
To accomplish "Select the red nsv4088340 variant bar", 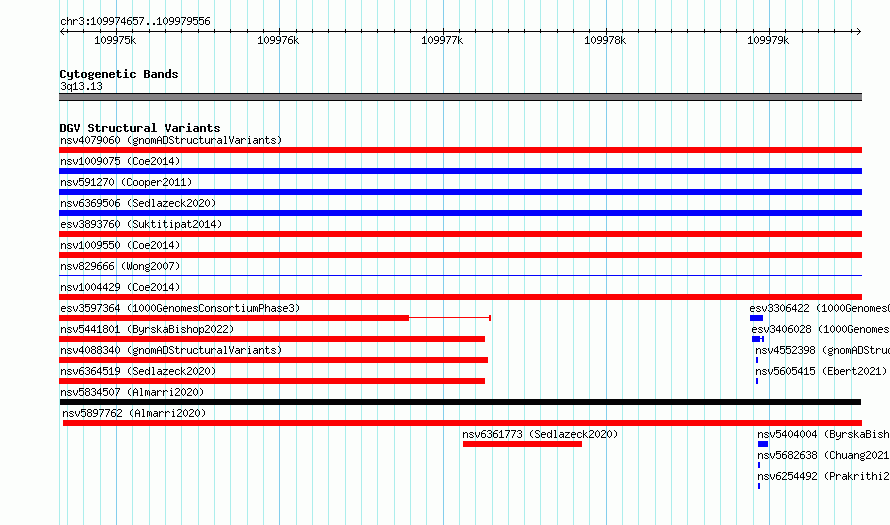I will click(x=274, y=360).
